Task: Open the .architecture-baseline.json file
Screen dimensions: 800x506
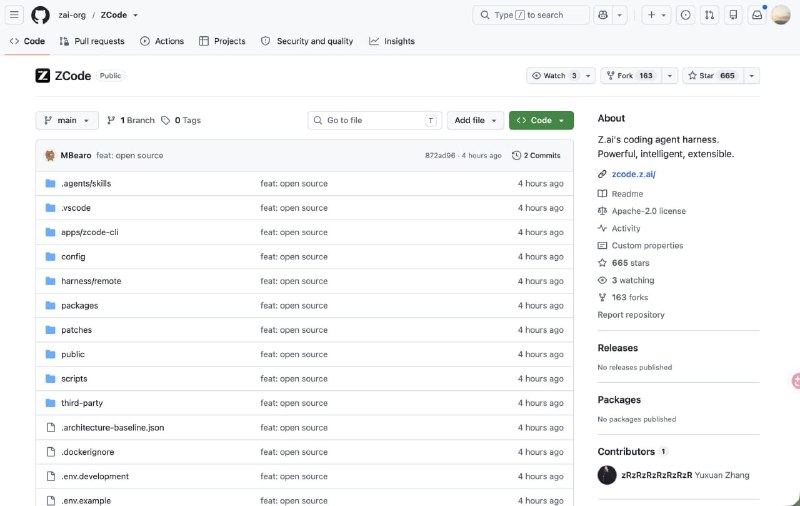Action: [x=113, y=427]
